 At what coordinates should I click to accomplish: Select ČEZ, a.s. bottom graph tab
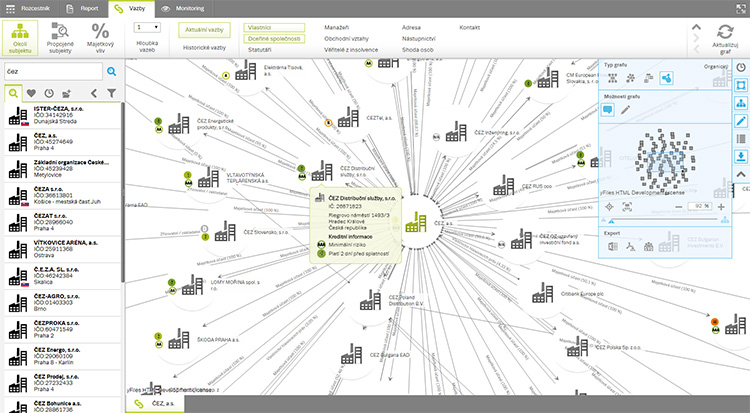tap(154, 404)
